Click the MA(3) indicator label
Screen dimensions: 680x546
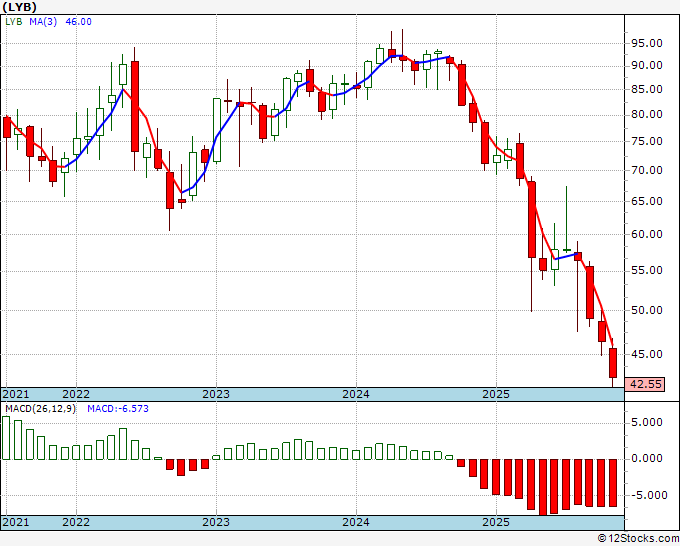coord(43,22)
